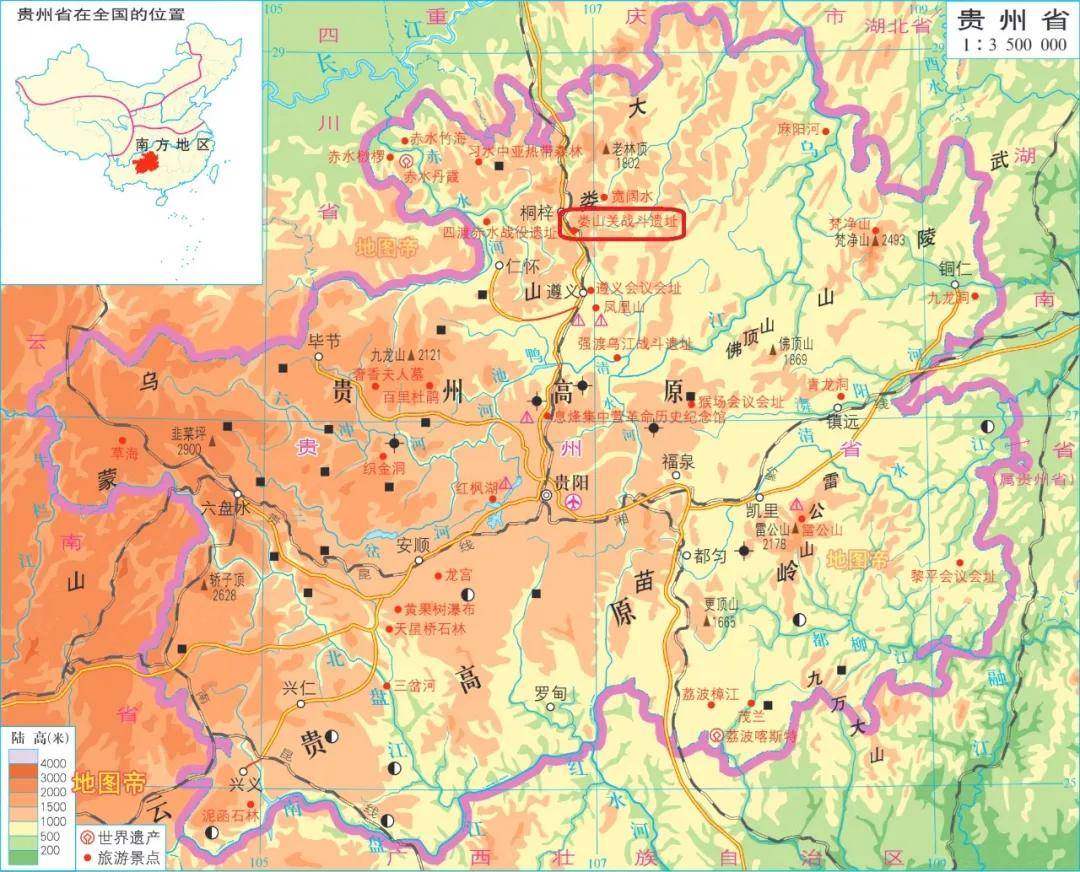Click the 安顺 city circle marker
Screen dimensions: 1080x872
(x=418, y=561)
